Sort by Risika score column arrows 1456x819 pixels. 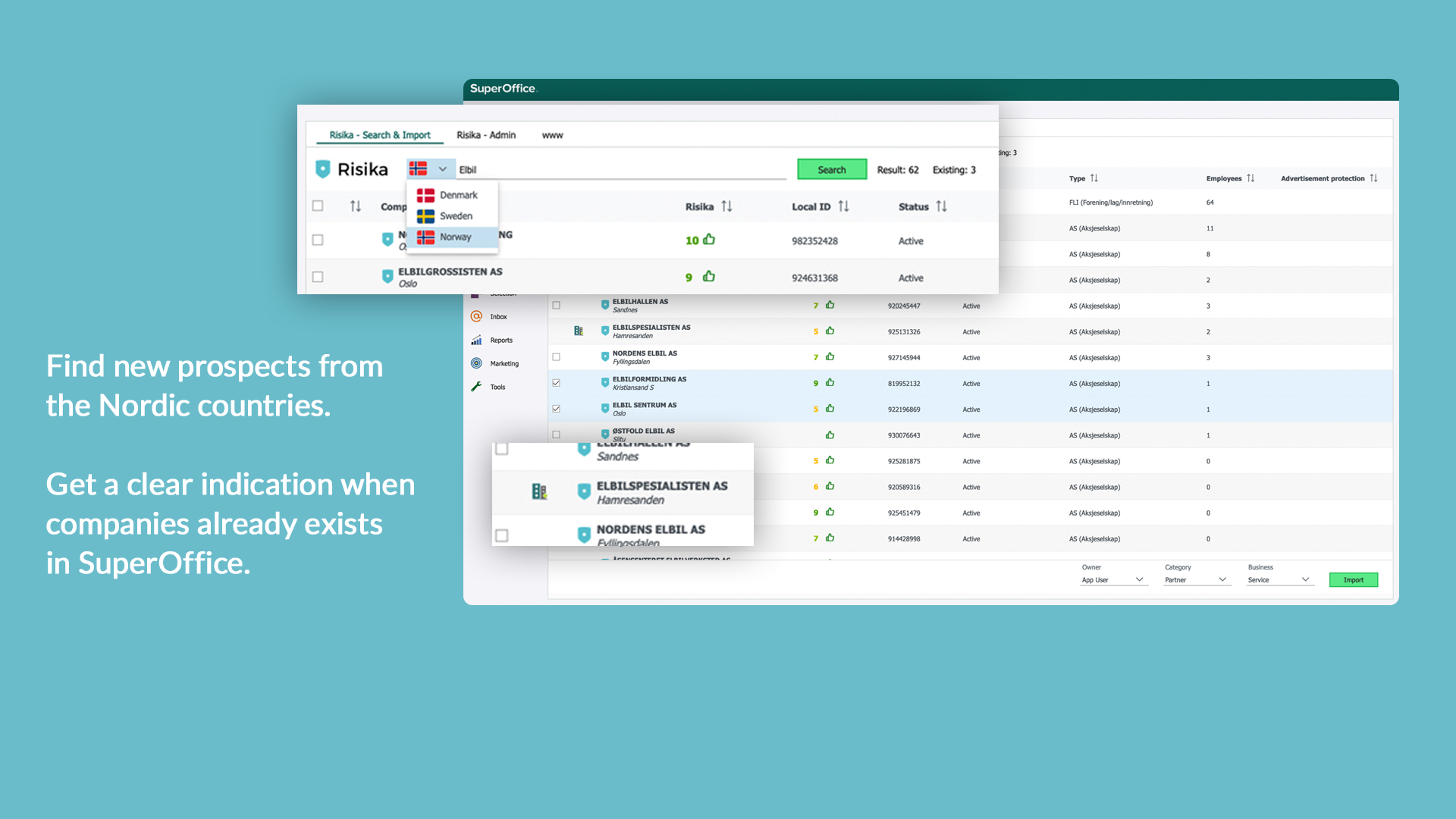coord(726,206)
